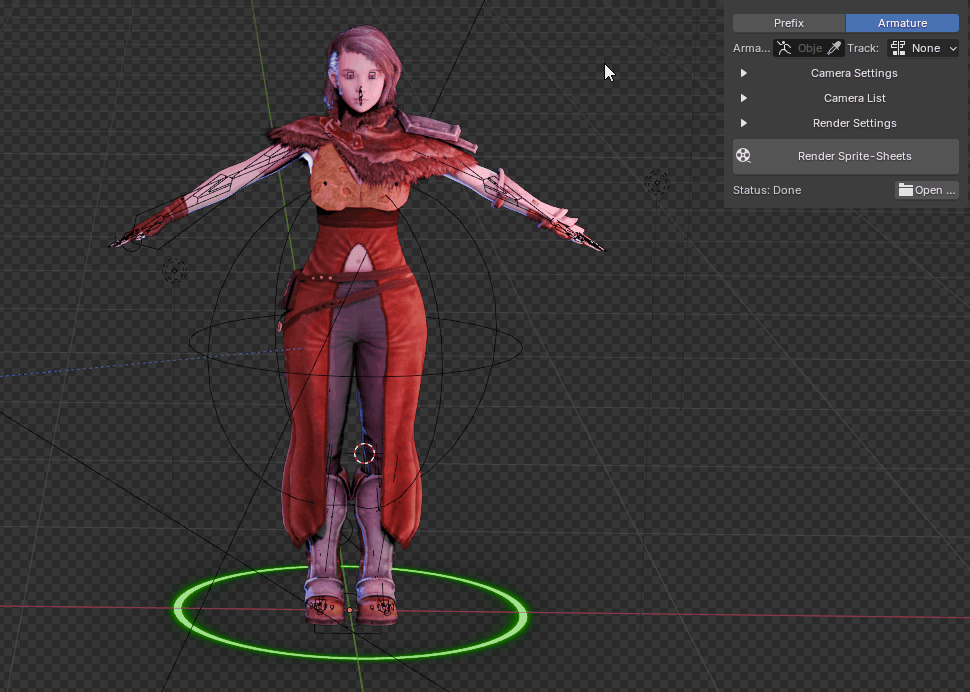
Task: Select the empty object near the character's left hand
Action: (x=657, y=182)
